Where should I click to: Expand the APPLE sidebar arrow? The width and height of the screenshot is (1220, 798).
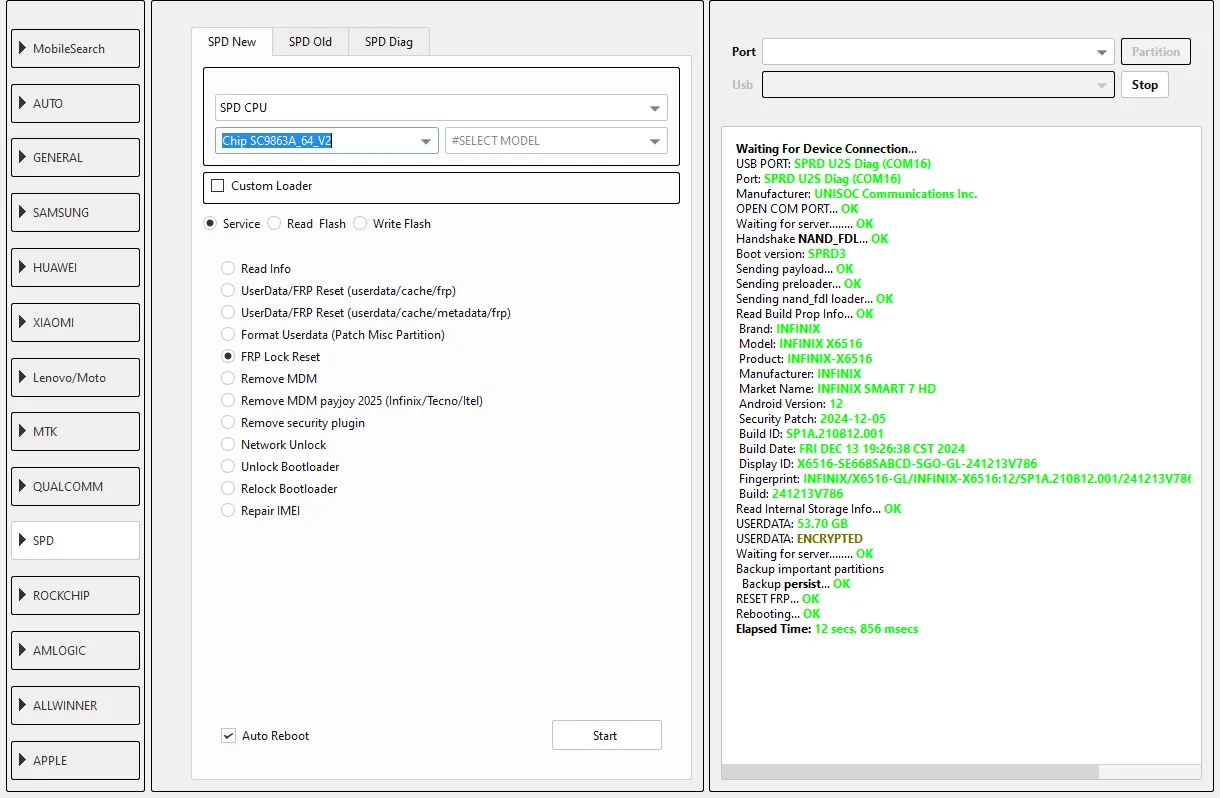(23, 761)
